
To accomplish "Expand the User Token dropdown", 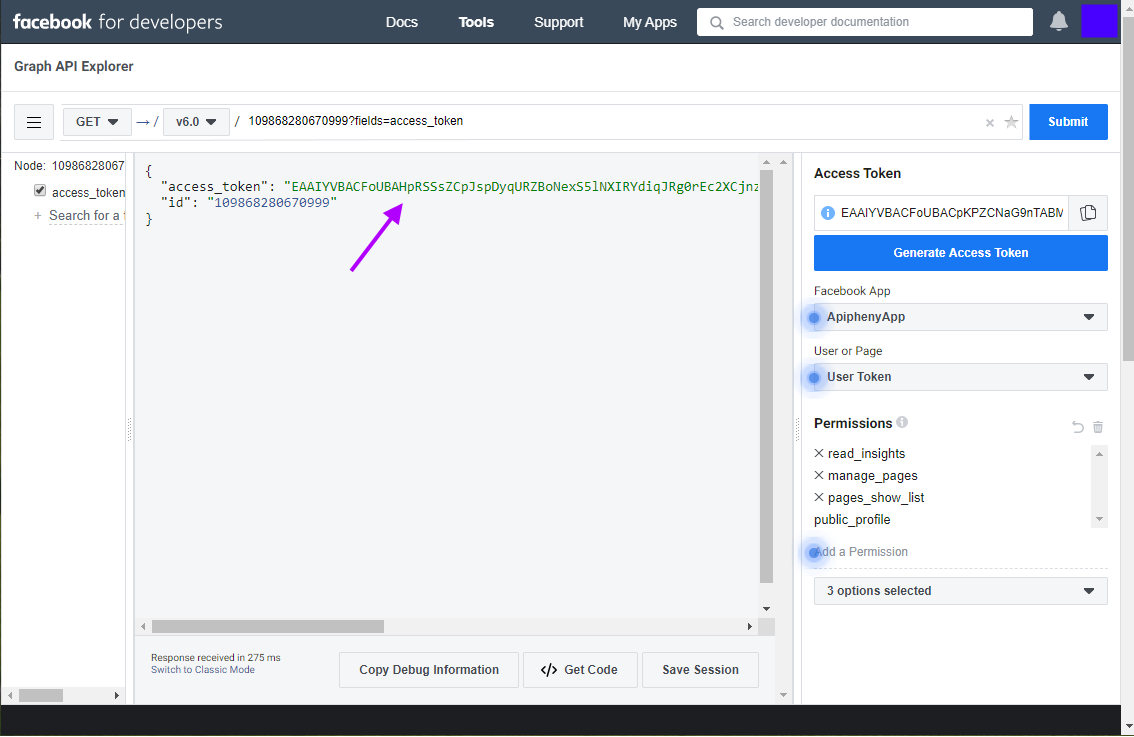I will [x=960, y=377].
